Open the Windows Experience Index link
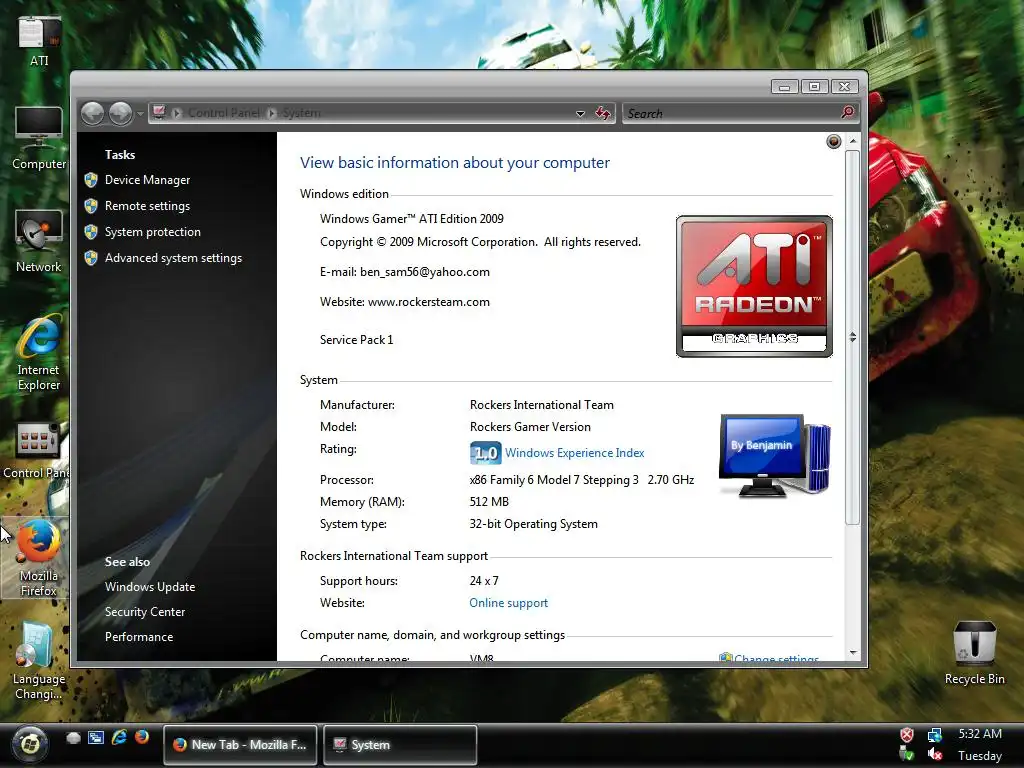The height and width of the screenshot is (768, 1024). (x=575, y=453)
